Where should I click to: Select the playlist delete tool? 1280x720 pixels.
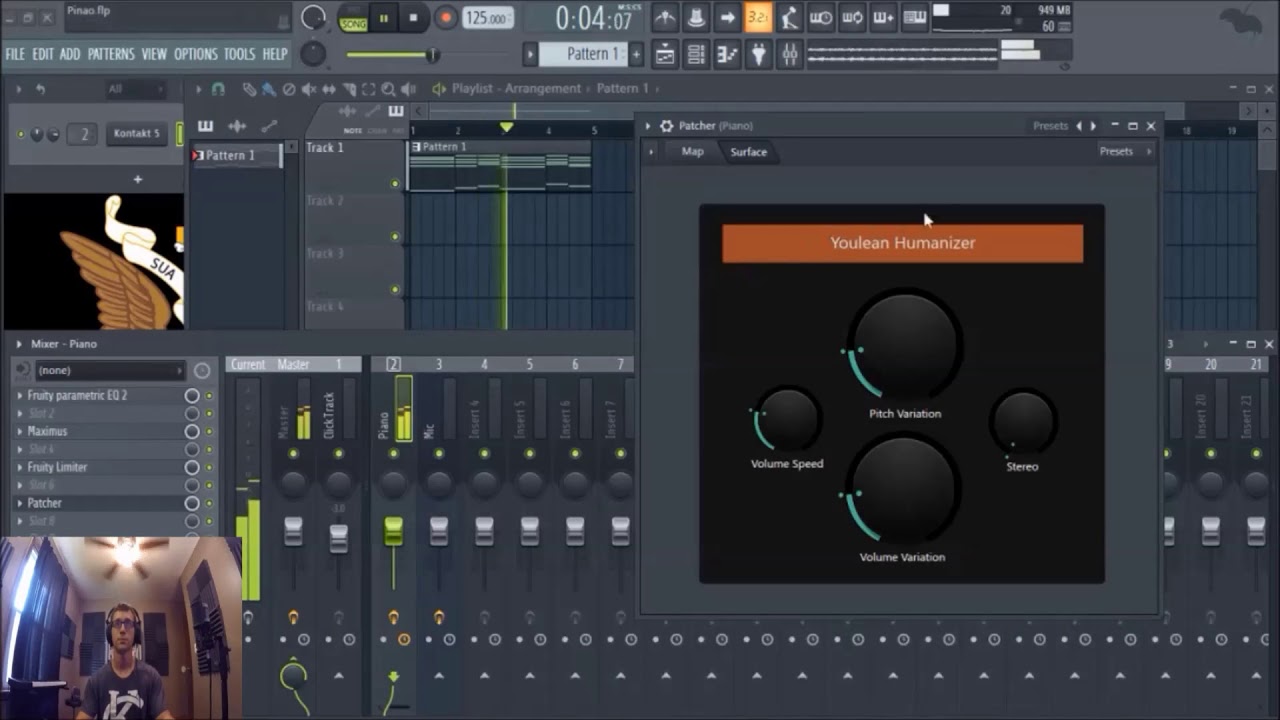coord(289,89)
